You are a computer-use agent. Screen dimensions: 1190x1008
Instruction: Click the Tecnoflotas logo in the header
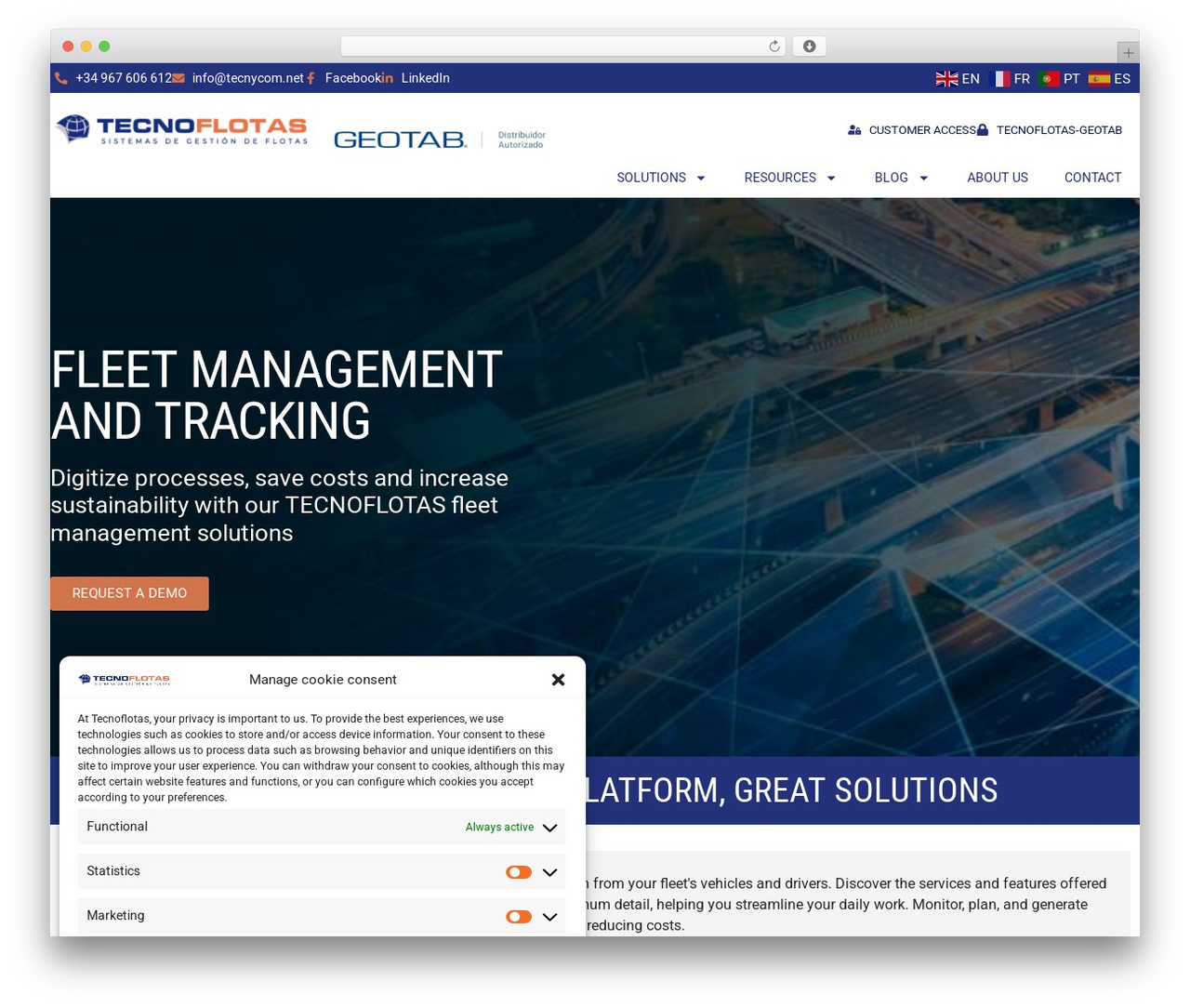[182, 130]
